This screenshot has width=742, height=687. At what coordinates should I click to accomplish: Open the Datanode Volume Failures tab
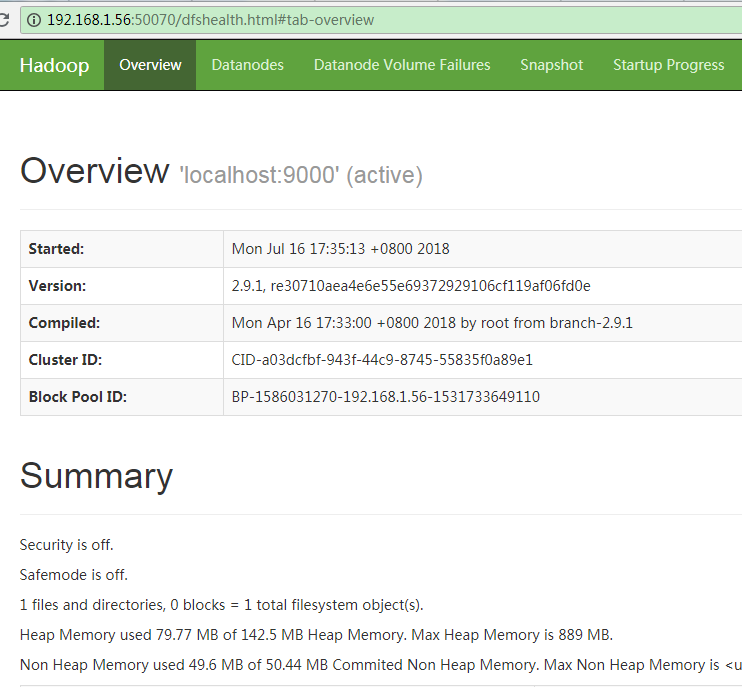(x=402, y=65)
